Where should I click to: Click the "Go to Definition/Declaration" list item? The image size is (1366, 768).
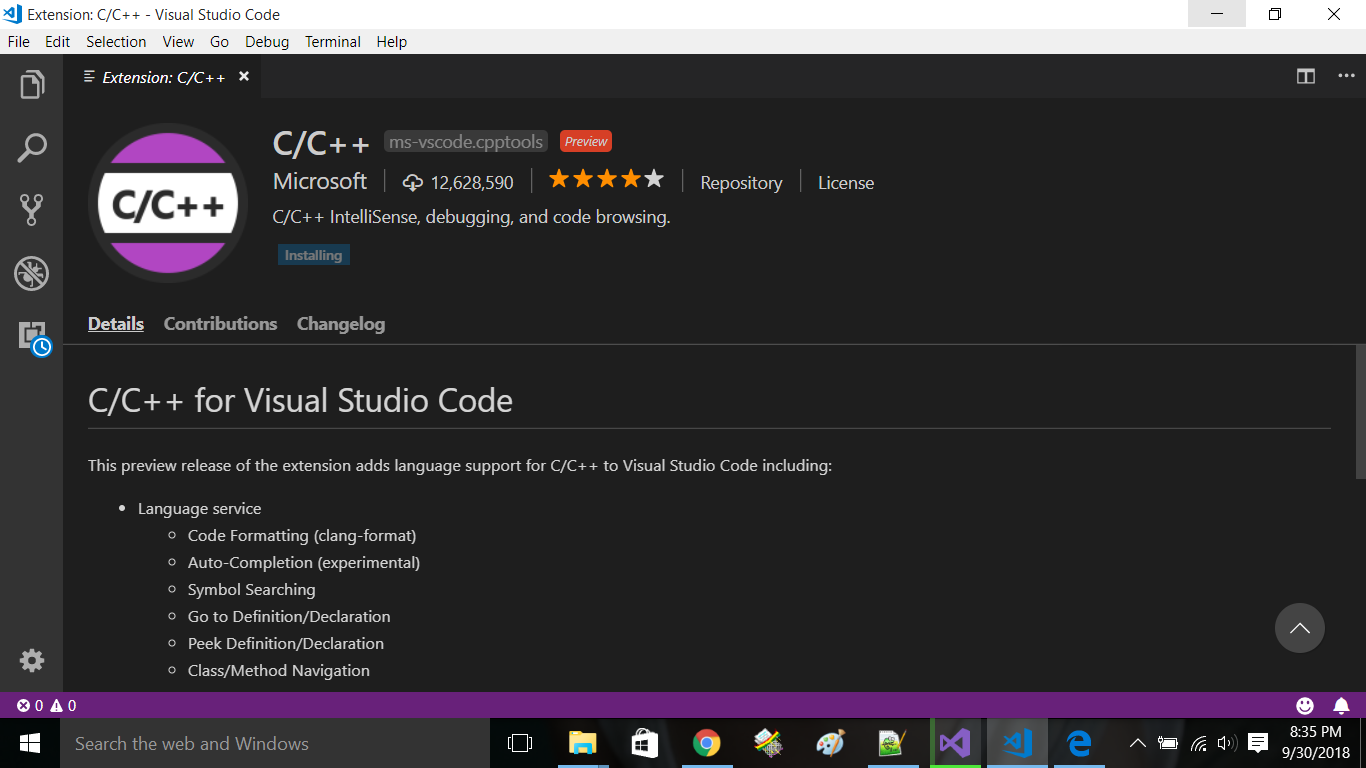coord(289,617)
